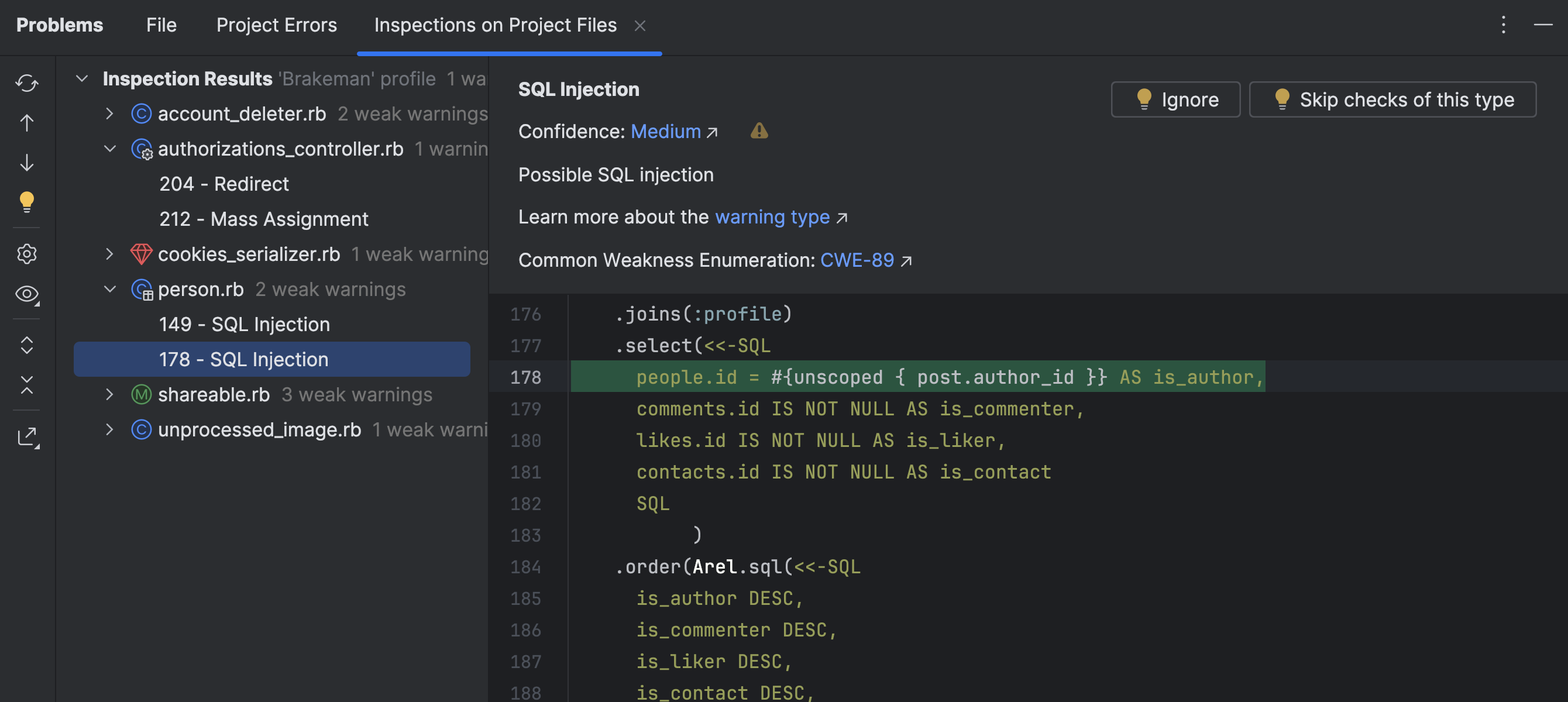The width and height of the screenshot is (1568, 702).
Task: Toggle unprocessed_image.rb inspection results
Action: click(108, 429)
